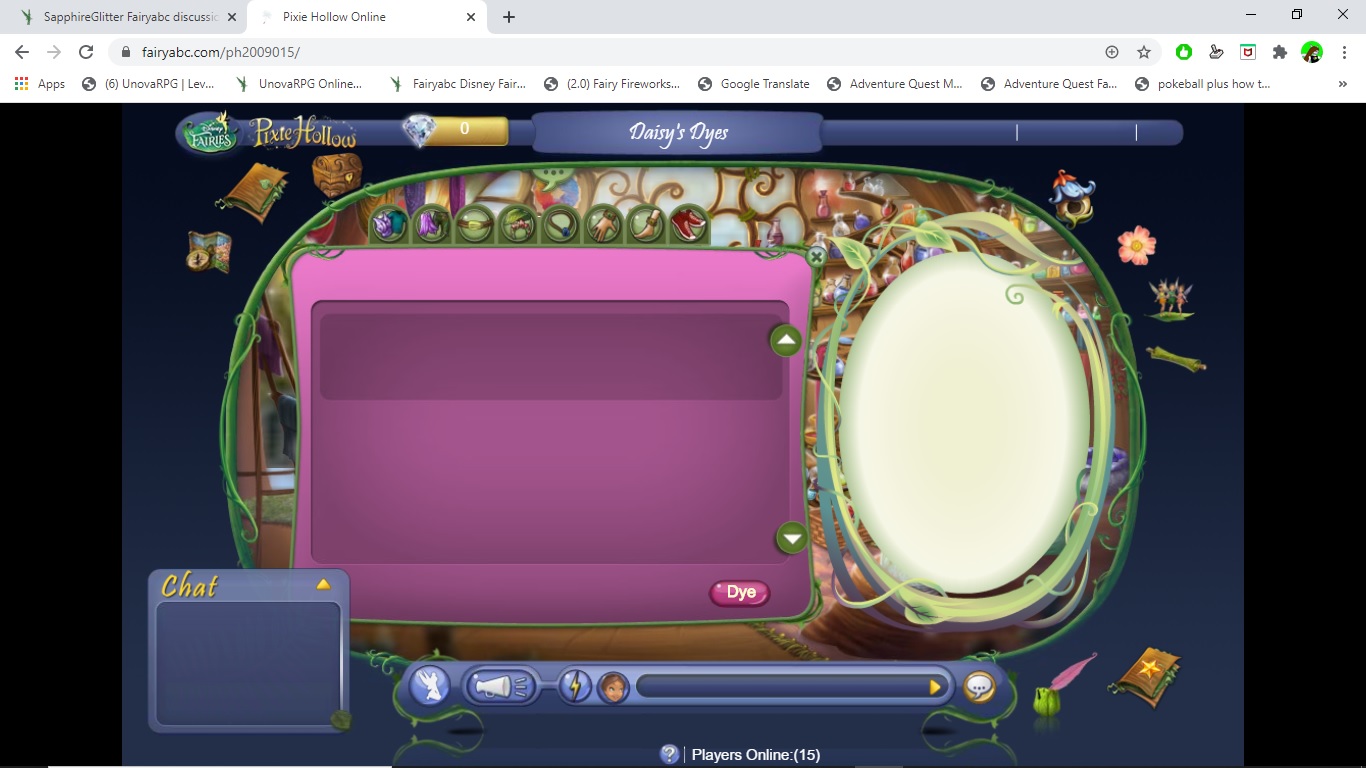
Task: Select the shirts clothing category tab icon
Action: pyautogui.click(x=388, y=224)
